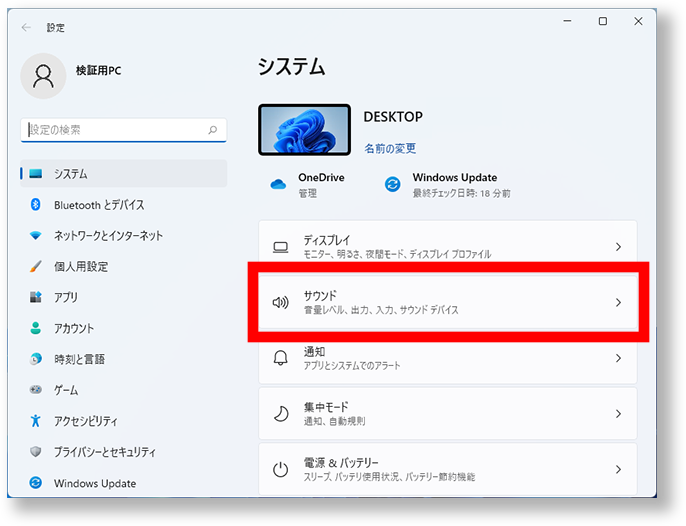Click the focus mode moon icon
Screen dimensions: 686x526
(x=280, y=414)
